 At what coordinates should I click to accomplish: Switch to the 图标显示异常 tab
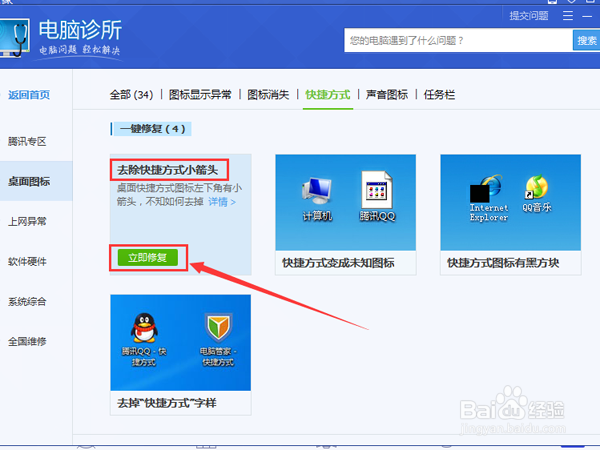[x=200, y=95]
